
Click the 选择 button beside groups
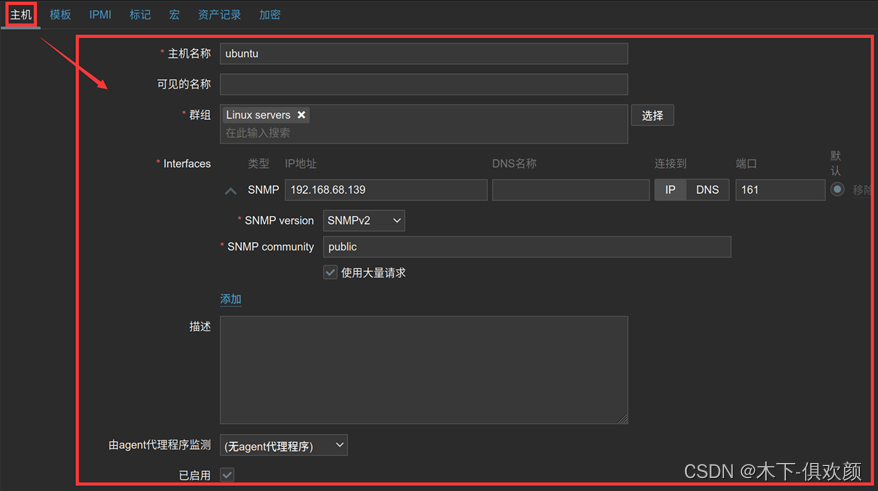[x=652, y=115]
